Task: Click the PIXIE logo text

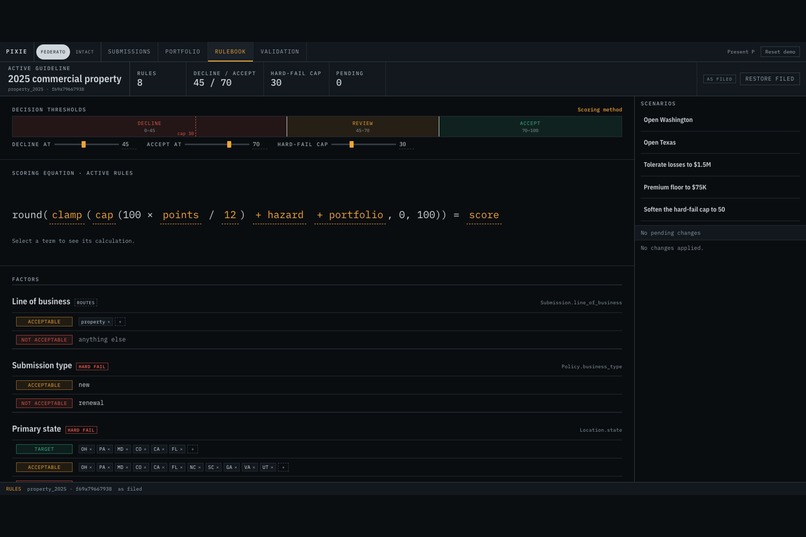Action: pos(16,52)
